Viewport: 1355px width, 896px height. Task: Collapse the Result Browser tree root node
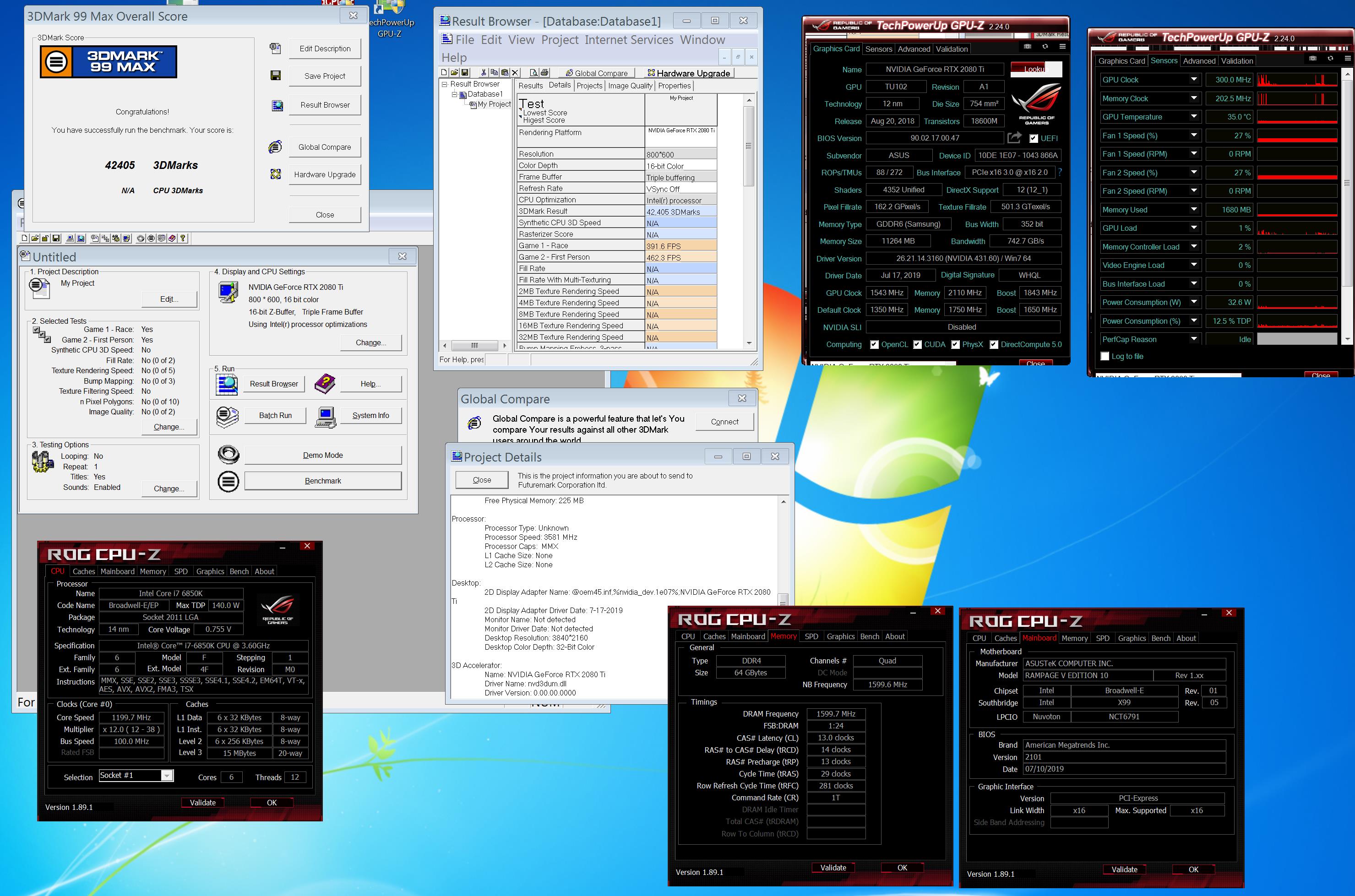[x=444, y=84]
